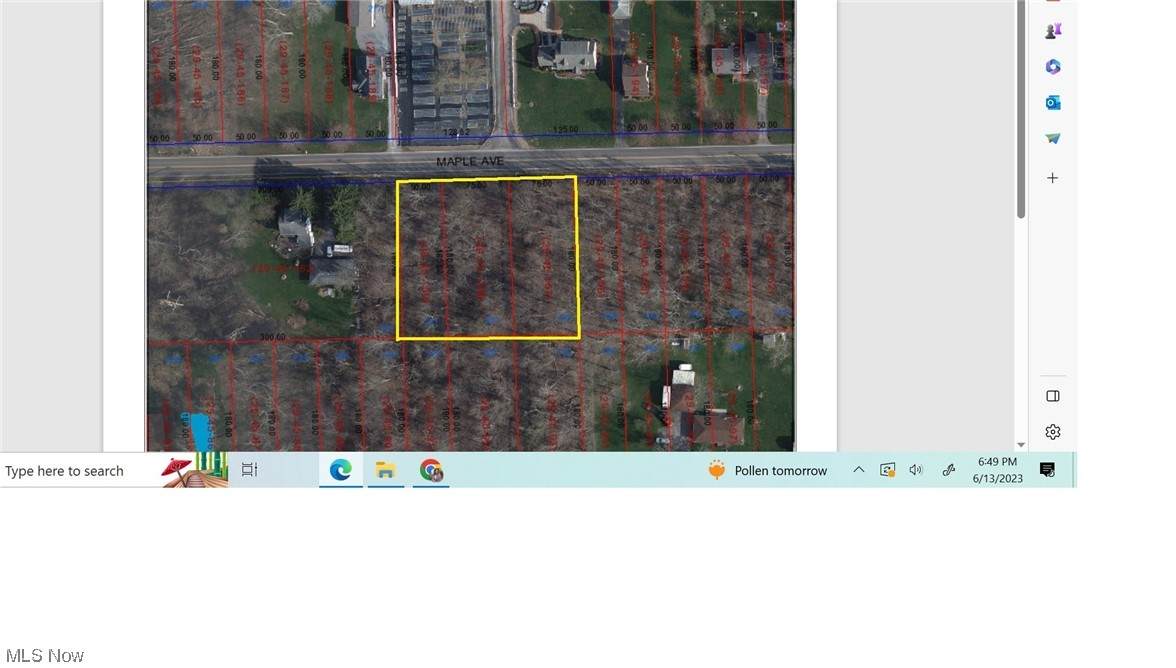The height and width of the screenshot is (668, 1176).
Task: Open the Pollen tomorrow weather widget
Action: [768, 470]
